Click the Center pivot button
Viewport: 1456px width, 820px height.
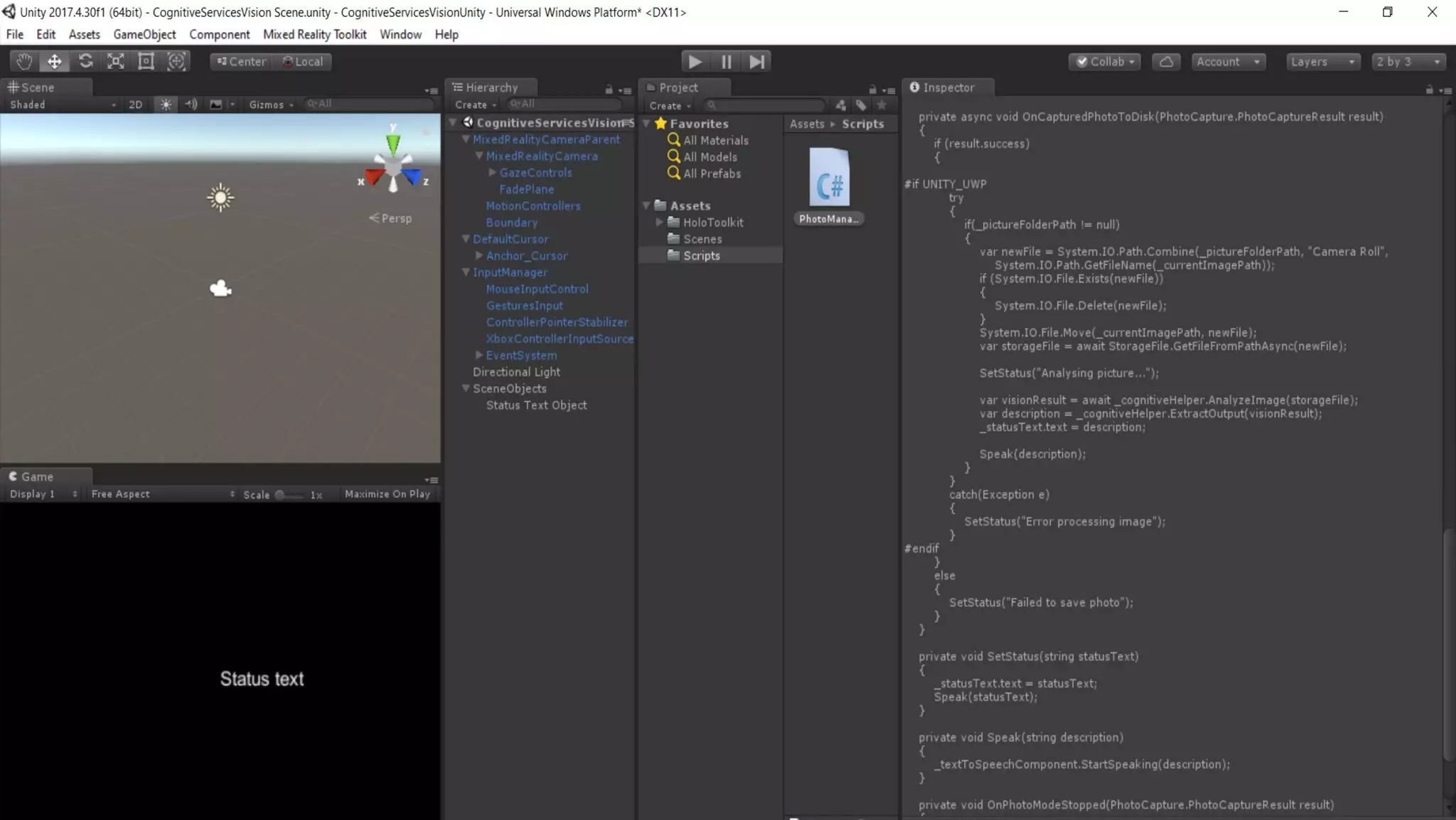pyautogui.click(x=241, y=61)
